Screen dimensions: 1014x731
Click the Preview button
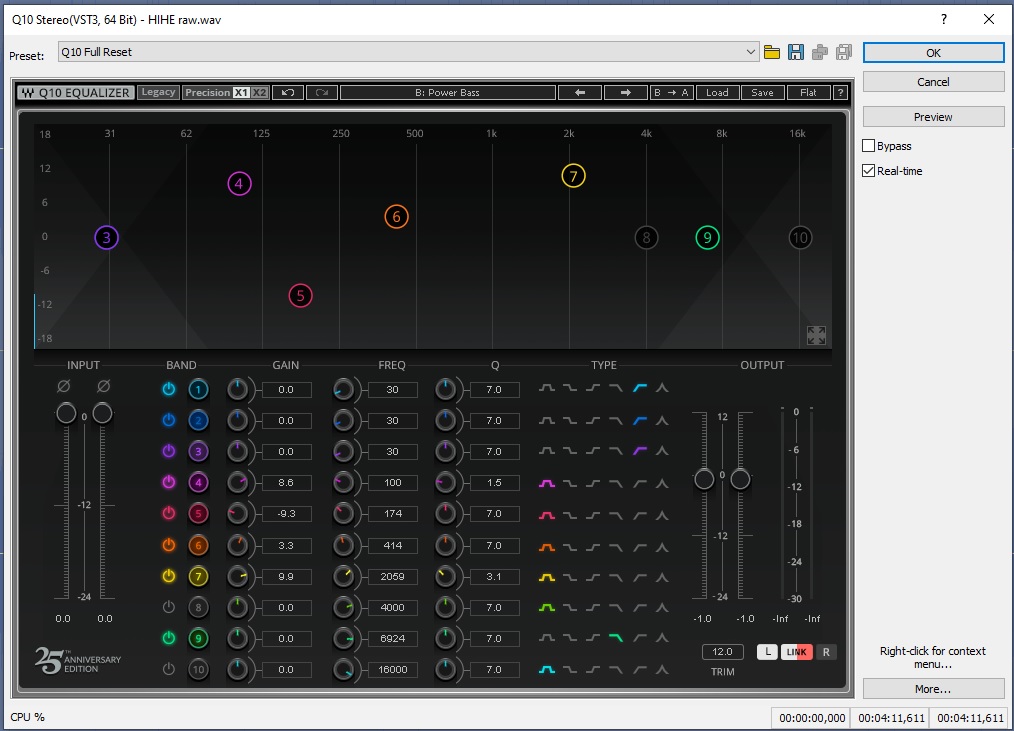tap(933, 117)
